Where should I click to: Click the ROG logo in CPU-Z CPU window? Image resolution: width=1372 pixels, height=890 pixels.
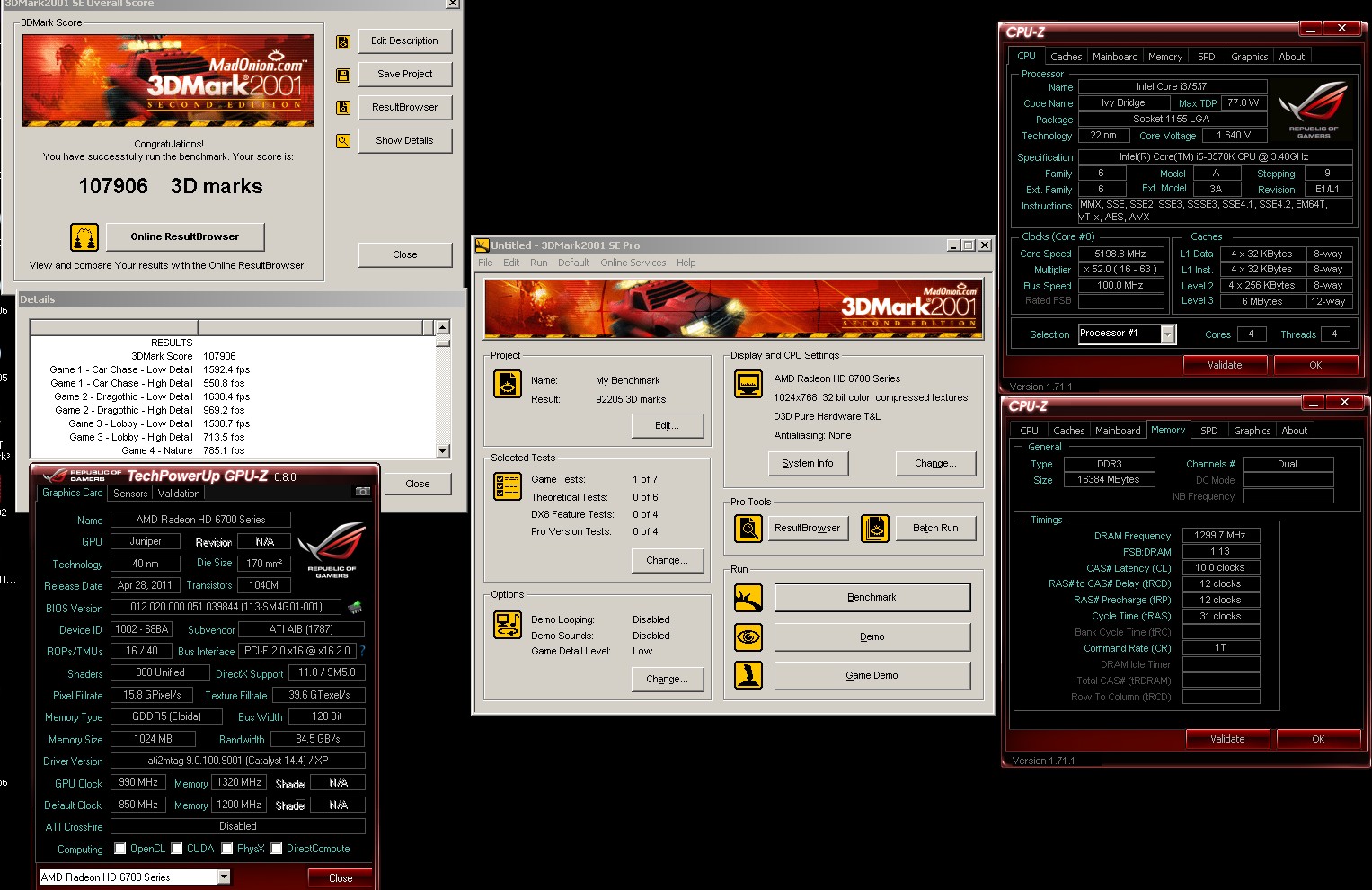1314,109
